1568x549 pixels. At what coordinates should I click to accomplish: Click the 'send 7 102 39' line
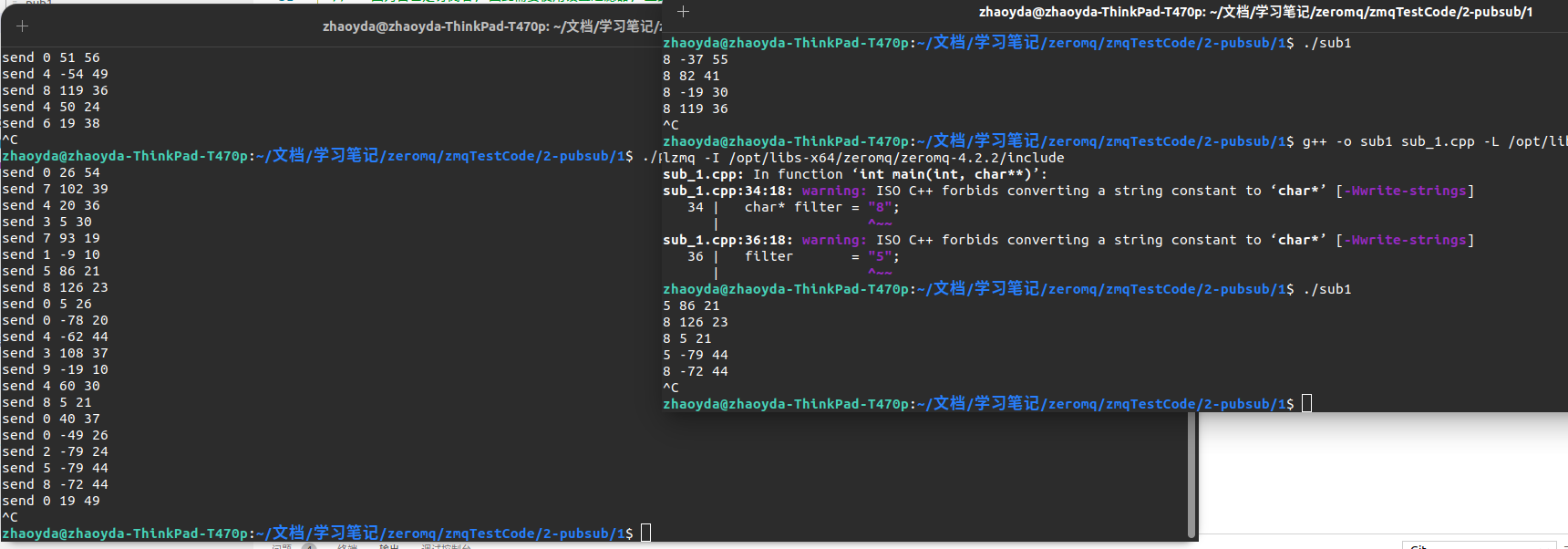tap(55, 189)
